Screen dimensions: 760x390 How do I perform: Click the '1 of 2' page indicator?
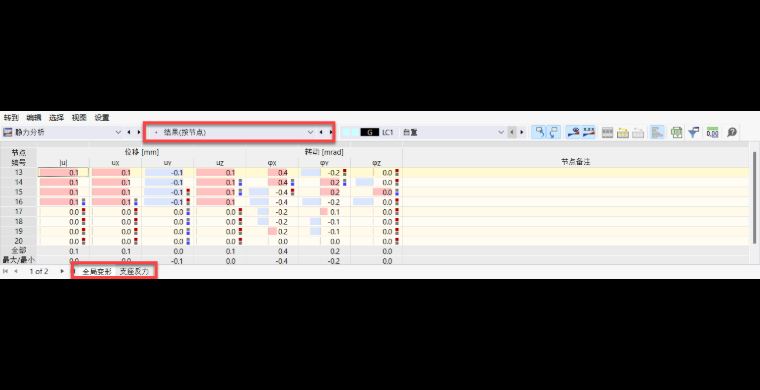[39, 271]
